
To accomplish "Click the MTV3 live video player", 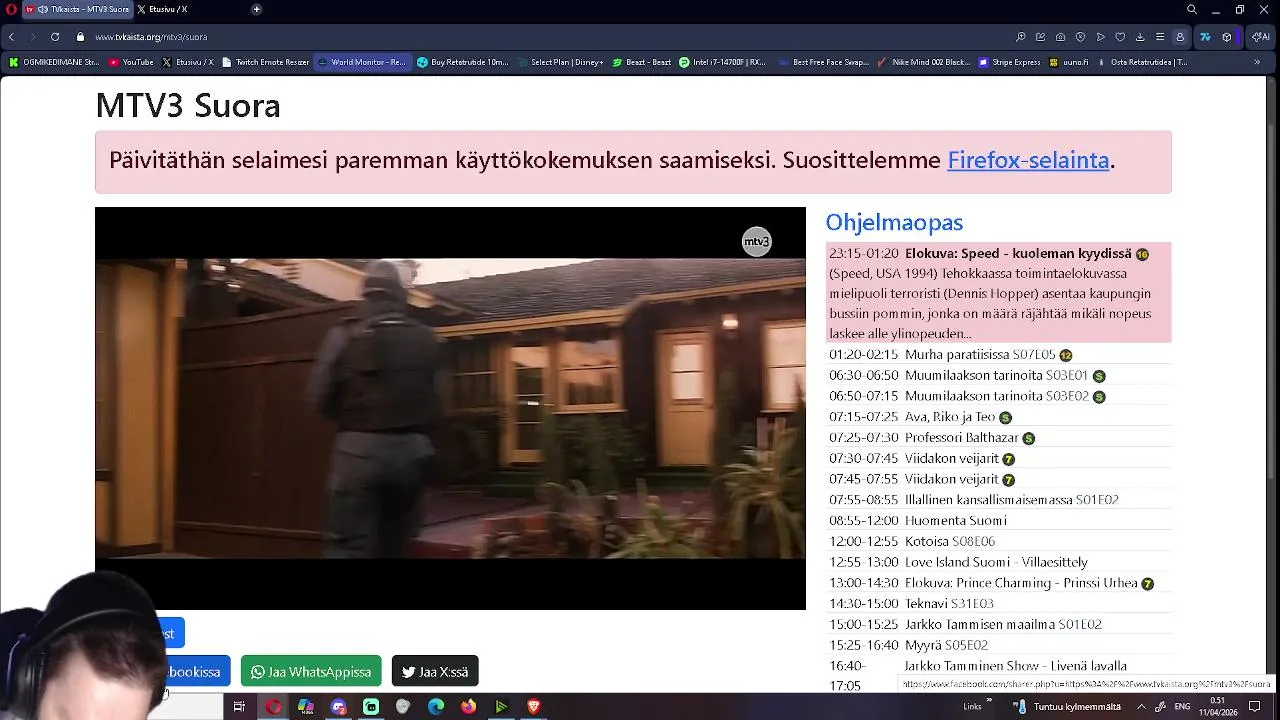I will pyautogui.click(x=450, y=408).
